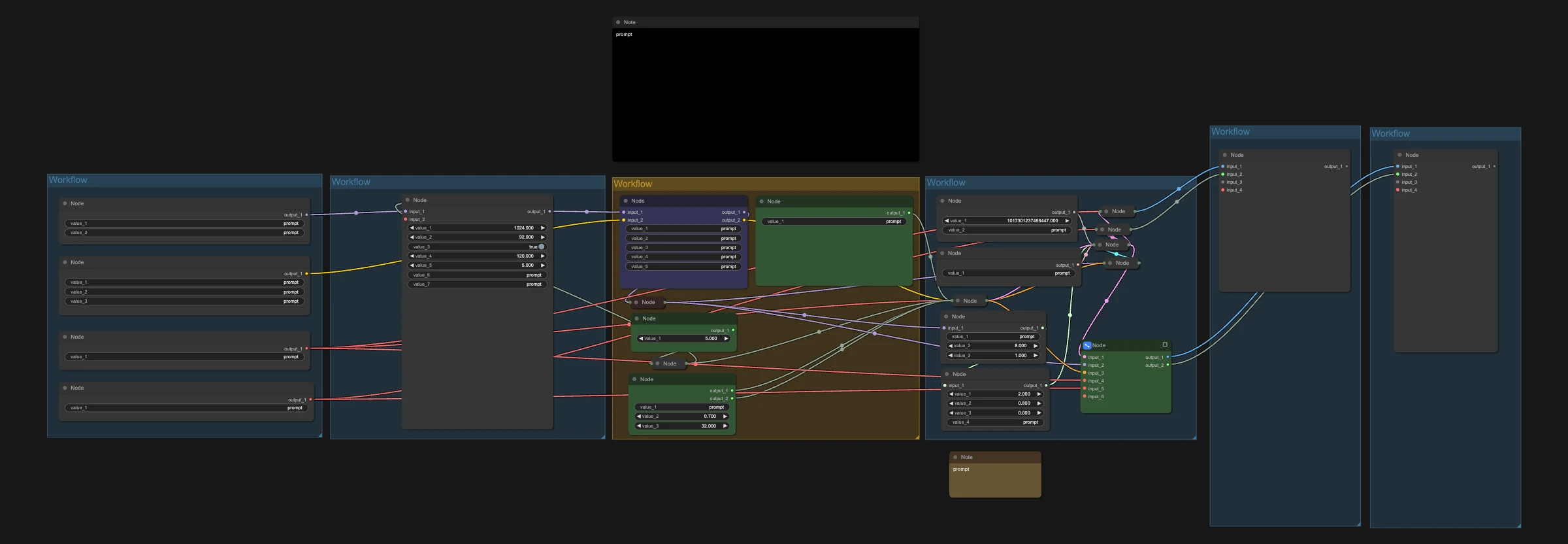The image size is (1568, 544).
Task: Decrease value_2 0.700 with the left arrow
Action: pos(639,416)
